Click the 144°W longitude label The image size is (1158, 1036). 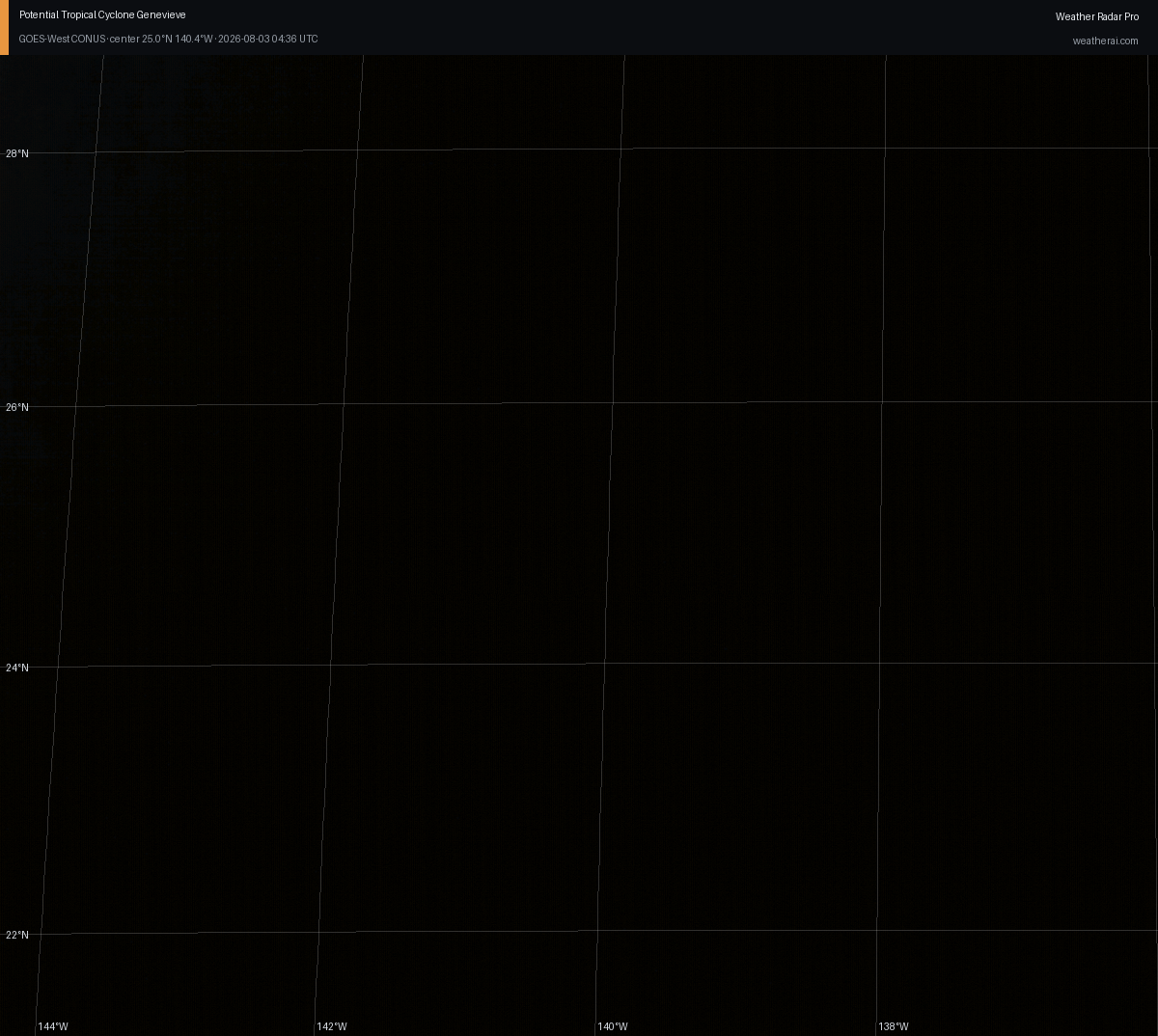click(53, 1026)
